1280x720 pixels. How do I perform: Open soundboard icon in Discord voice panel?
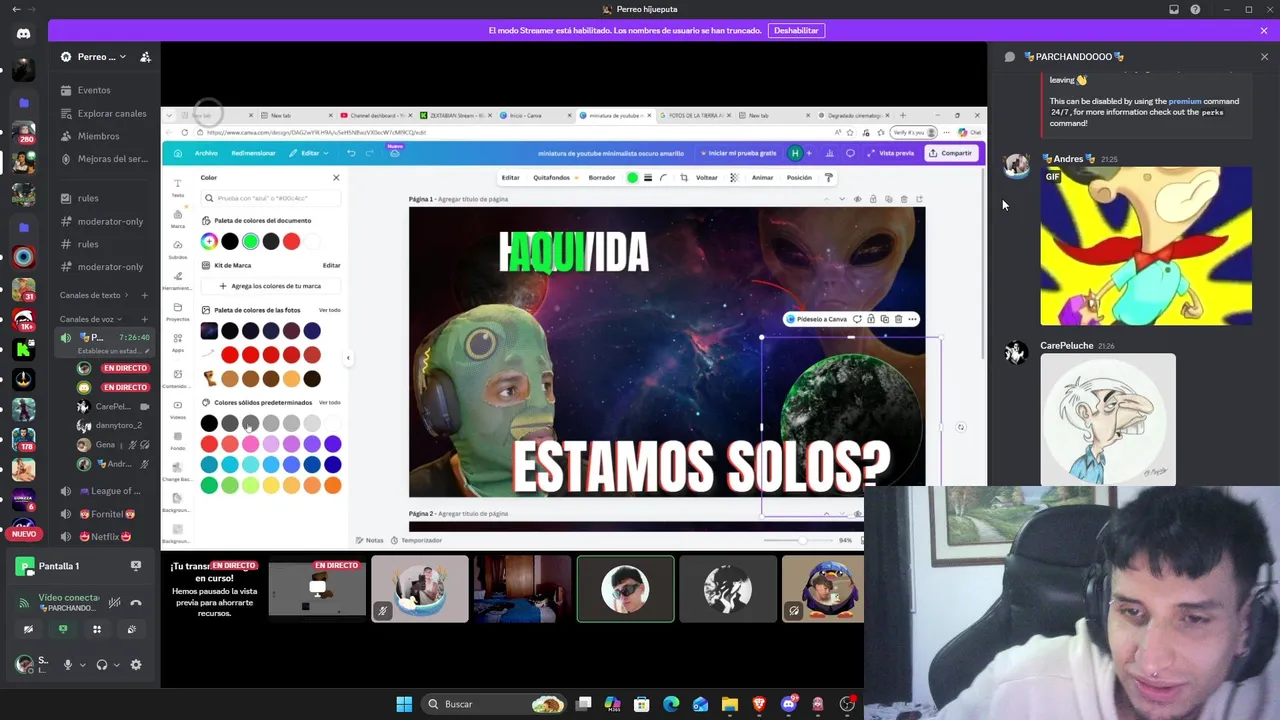pyautogui.click(x=131, y=629)
